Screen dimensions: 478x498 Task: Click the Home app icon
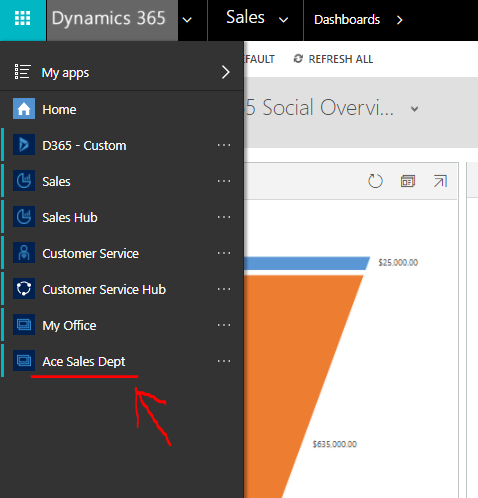(x=24, y=109)
